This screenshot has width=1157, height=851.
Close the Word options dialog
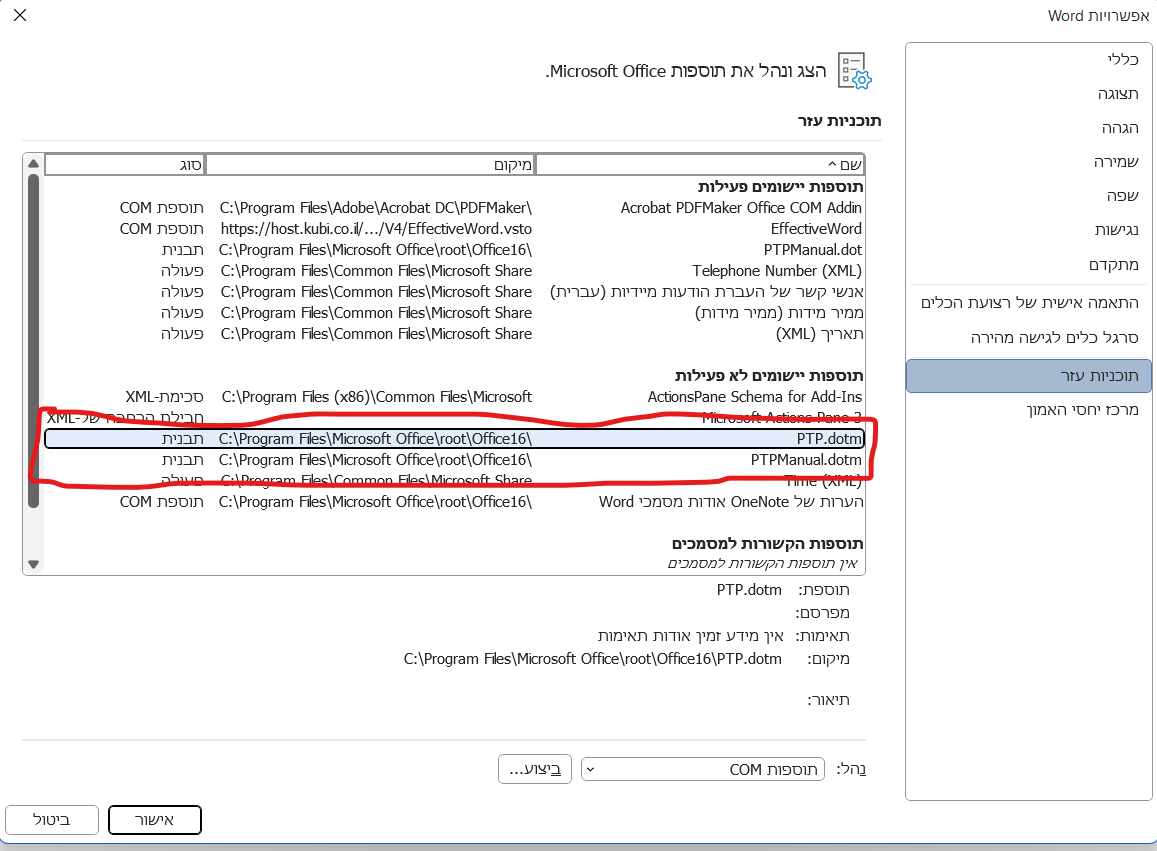[20, 15]
